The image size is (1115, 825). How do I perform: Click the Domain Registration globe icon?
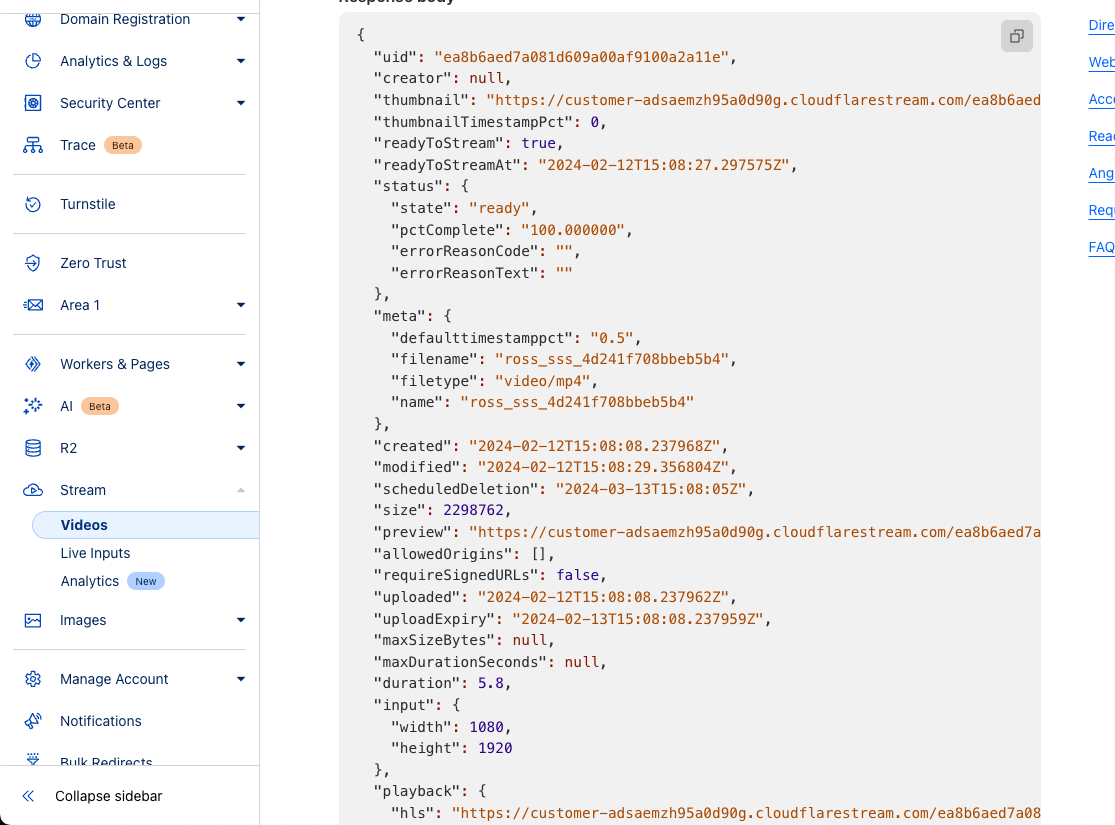(33, 19)
